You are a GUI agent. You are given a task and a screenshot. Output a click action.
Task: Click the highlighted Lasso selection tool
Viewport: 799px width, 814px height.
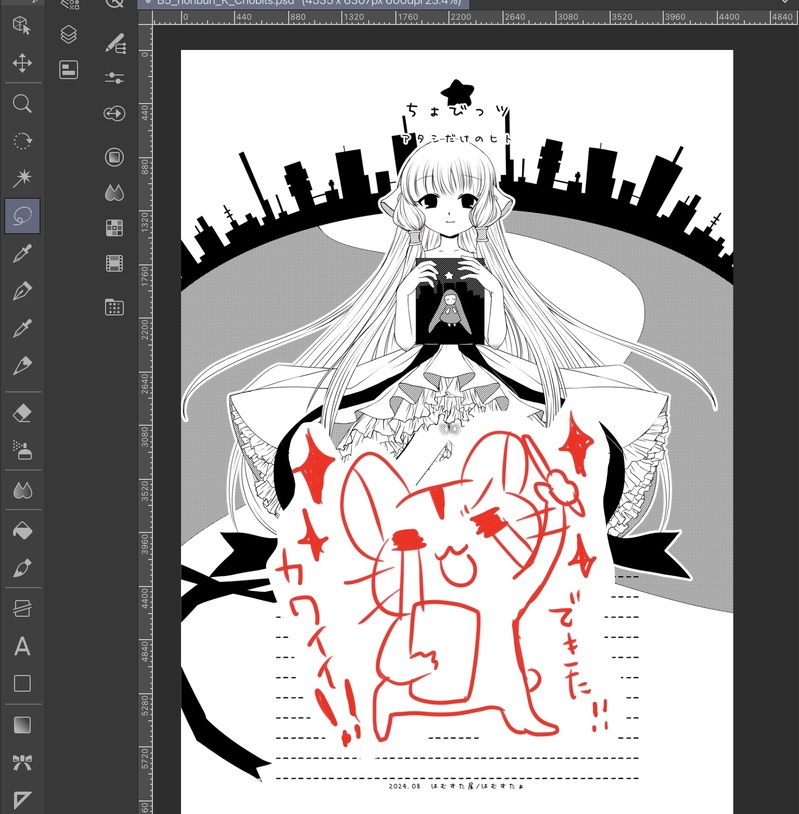click(x=22, y=215)
